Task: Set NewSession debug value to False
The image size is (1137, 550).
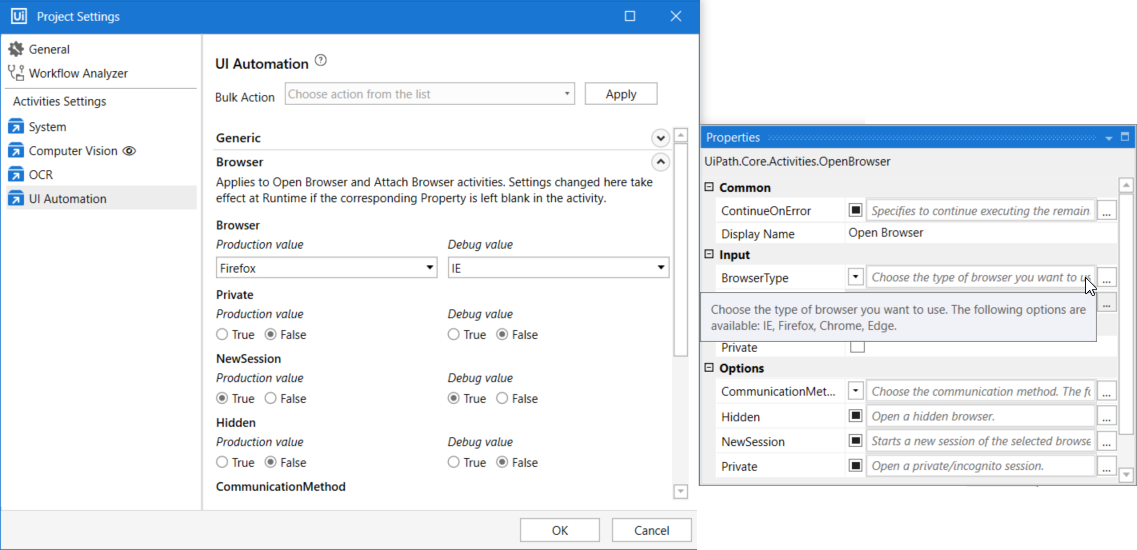Action: [502, 399]
